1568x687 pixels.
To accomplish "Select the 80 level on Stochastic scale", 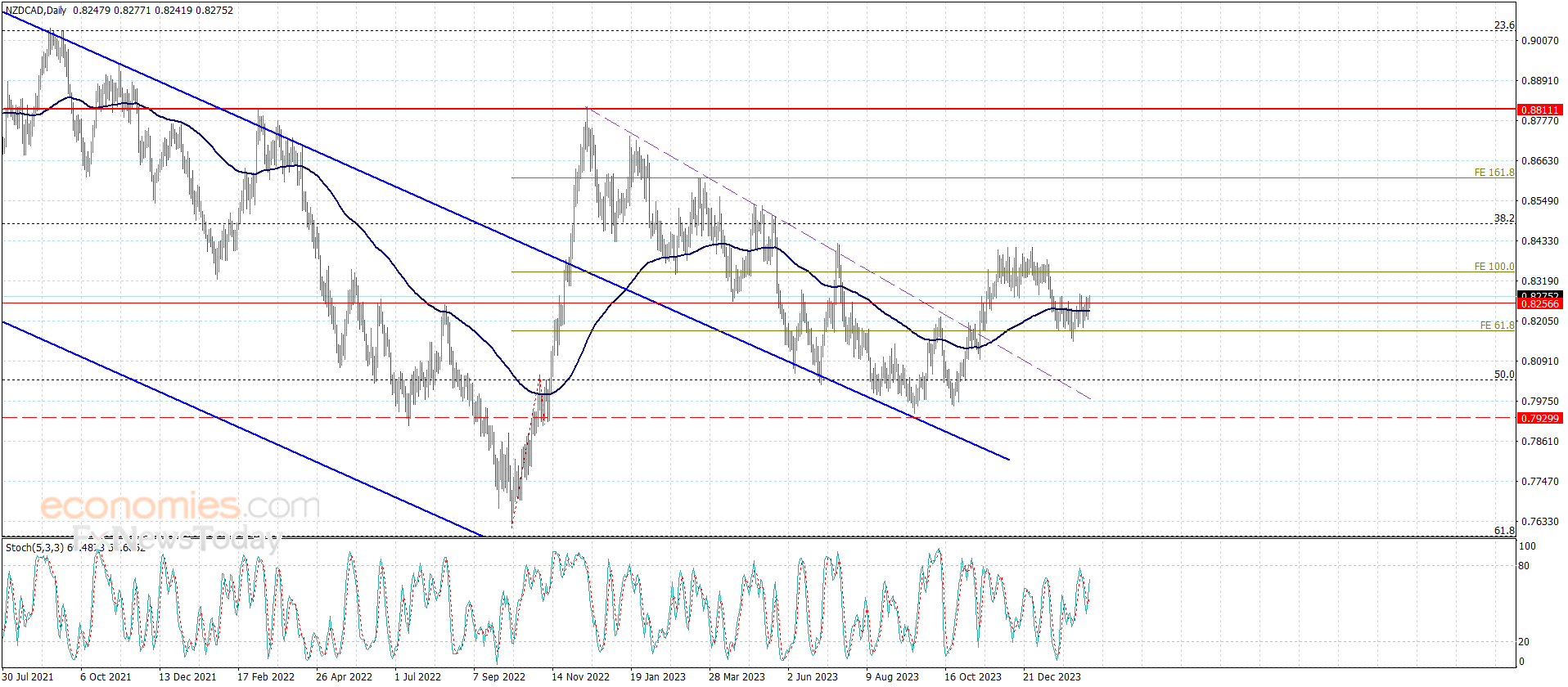I will pyautogui.click(x=1523, y=566).
